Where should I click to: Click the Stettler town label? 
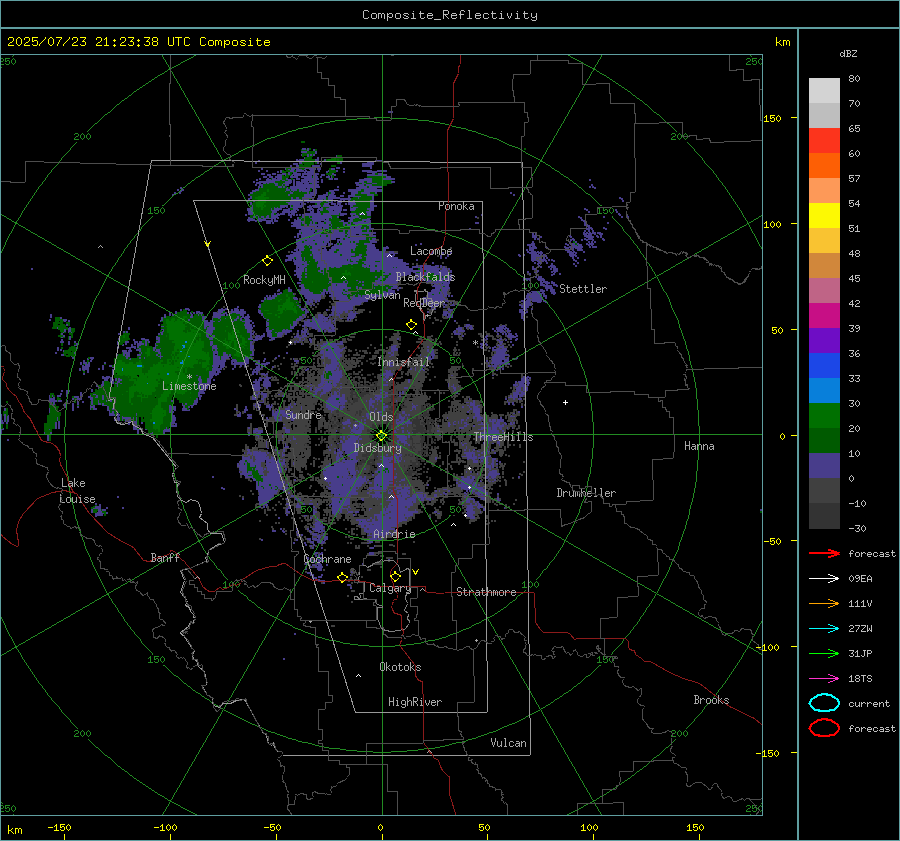coord(583,289)
